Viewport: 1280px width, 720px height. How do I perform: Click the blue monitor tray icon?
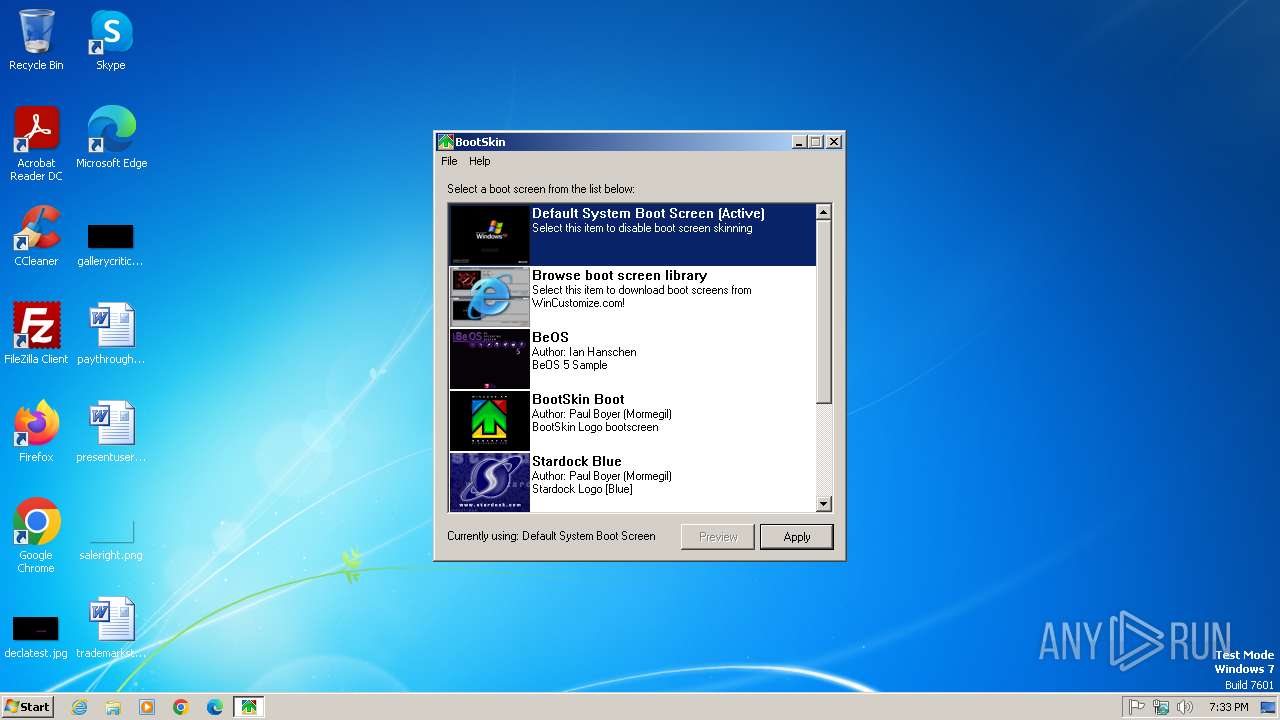click(x=1268, y=707)
